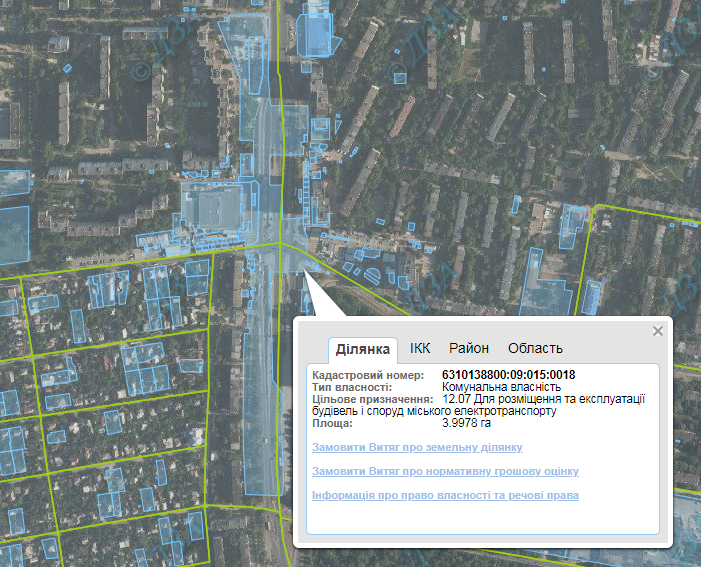Click Замовити Витяг про нормативну грошову оцінку link
The image size is (701, 567).
445,471
